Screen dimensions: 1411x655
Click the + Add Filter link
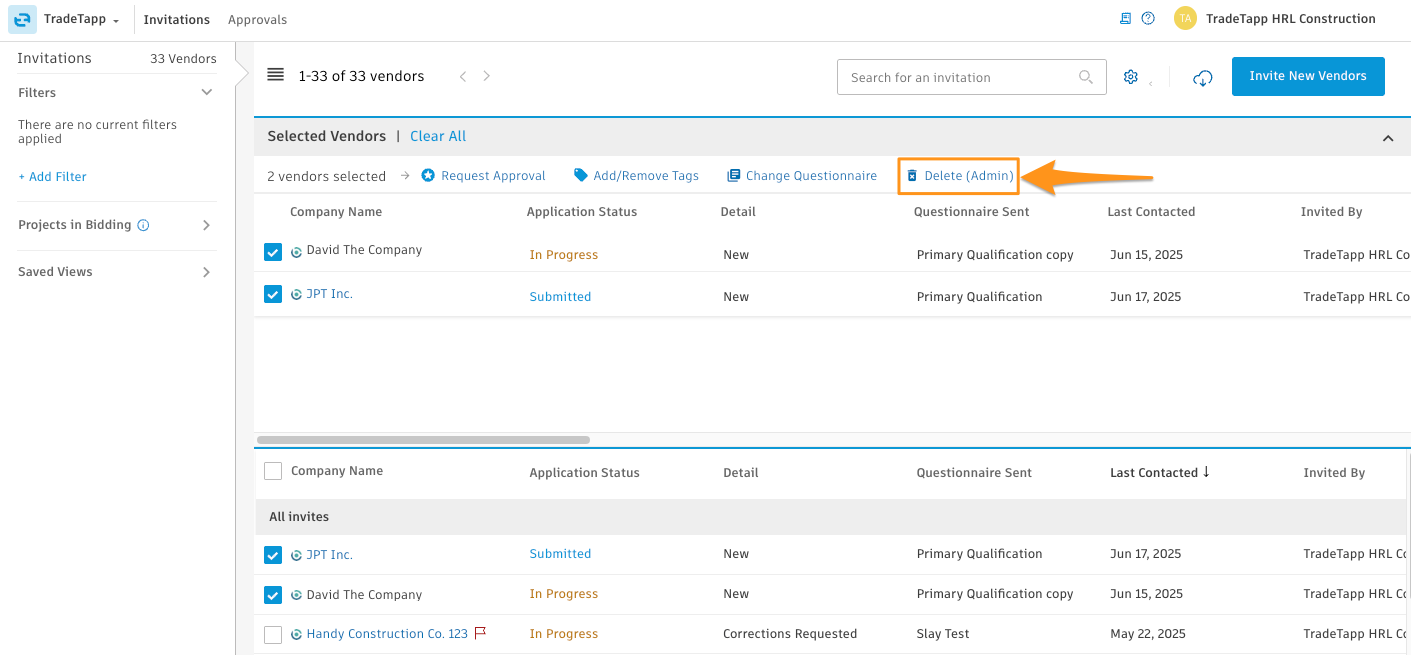pos(53,177)
